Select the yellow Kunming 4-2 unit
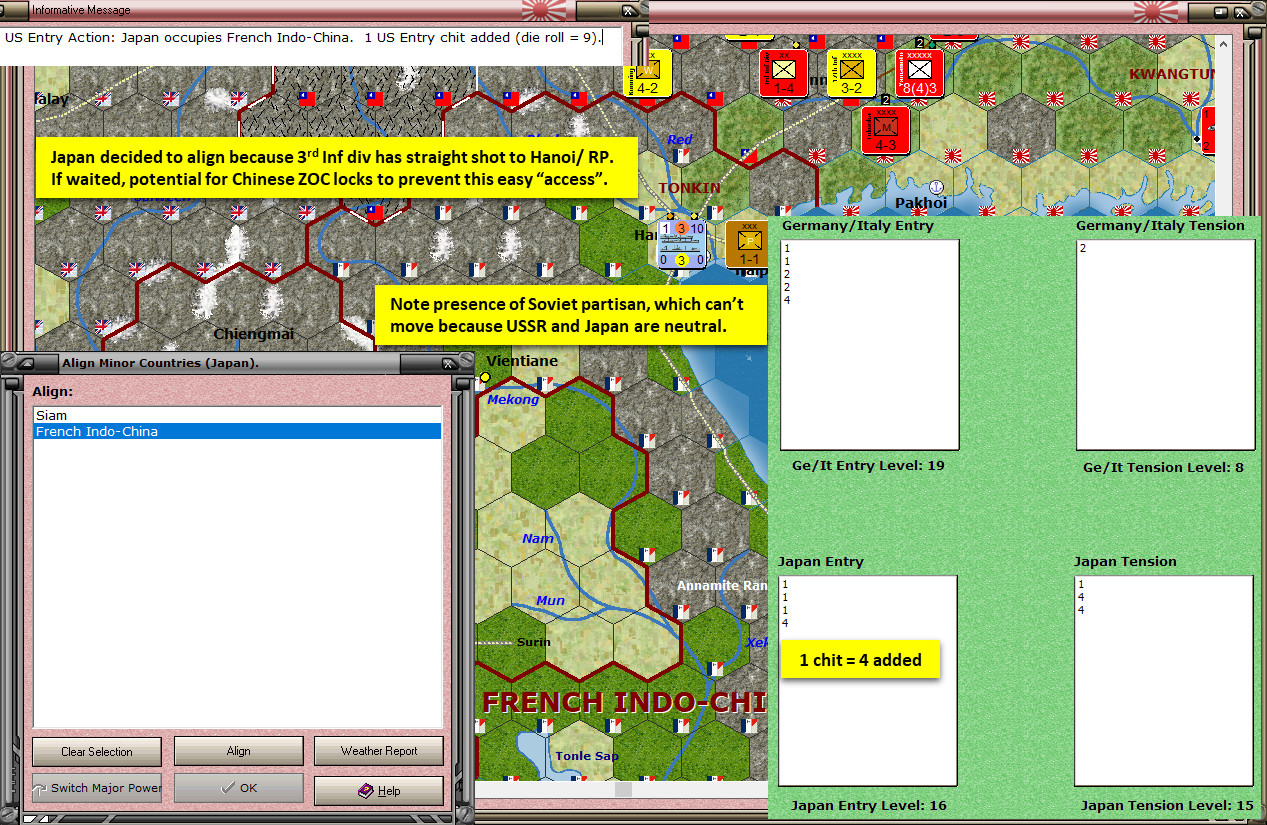Image resolution: width=1267 pixels, height=825 pixels. pos(647,73)
